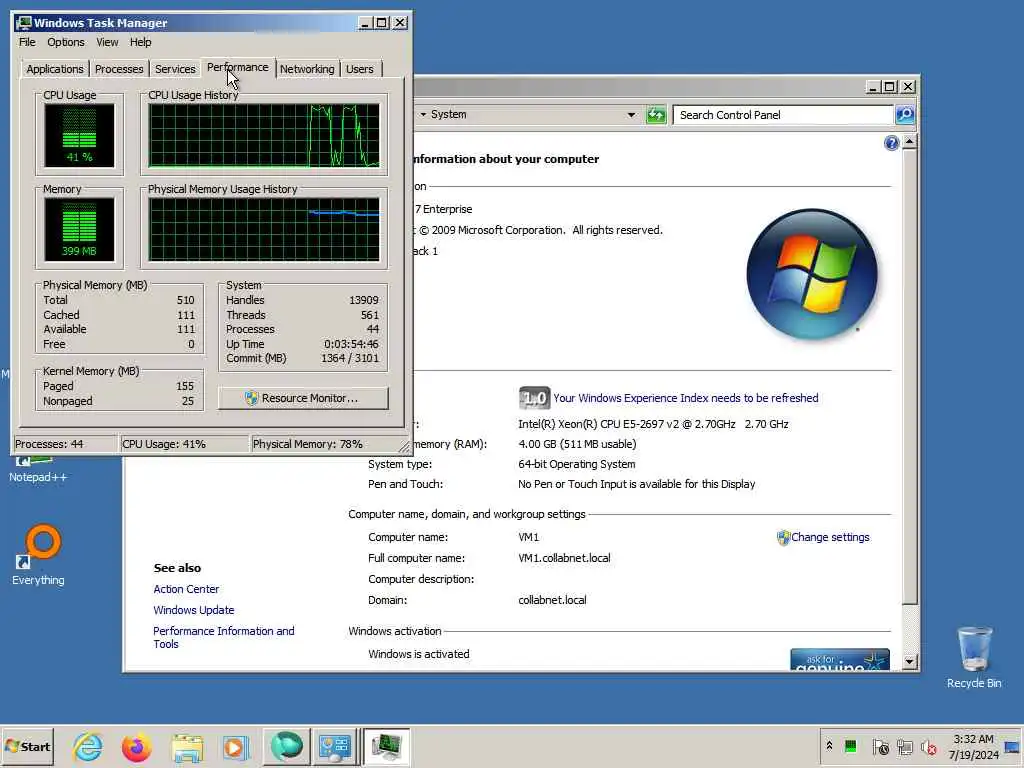The image size is (1024, 768).
Task: Open the Action Center link under See also
Action: [186, 588]
